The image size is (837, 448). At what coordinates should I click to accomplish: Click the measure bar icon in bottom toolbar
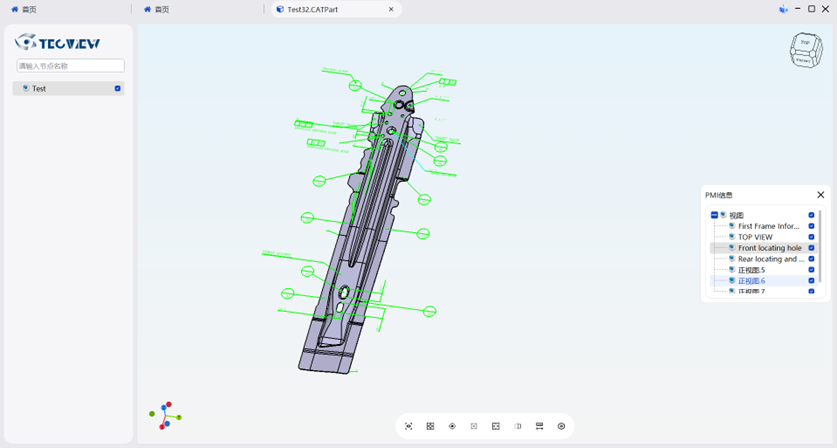pyautogui.click(x=540, y=426)
